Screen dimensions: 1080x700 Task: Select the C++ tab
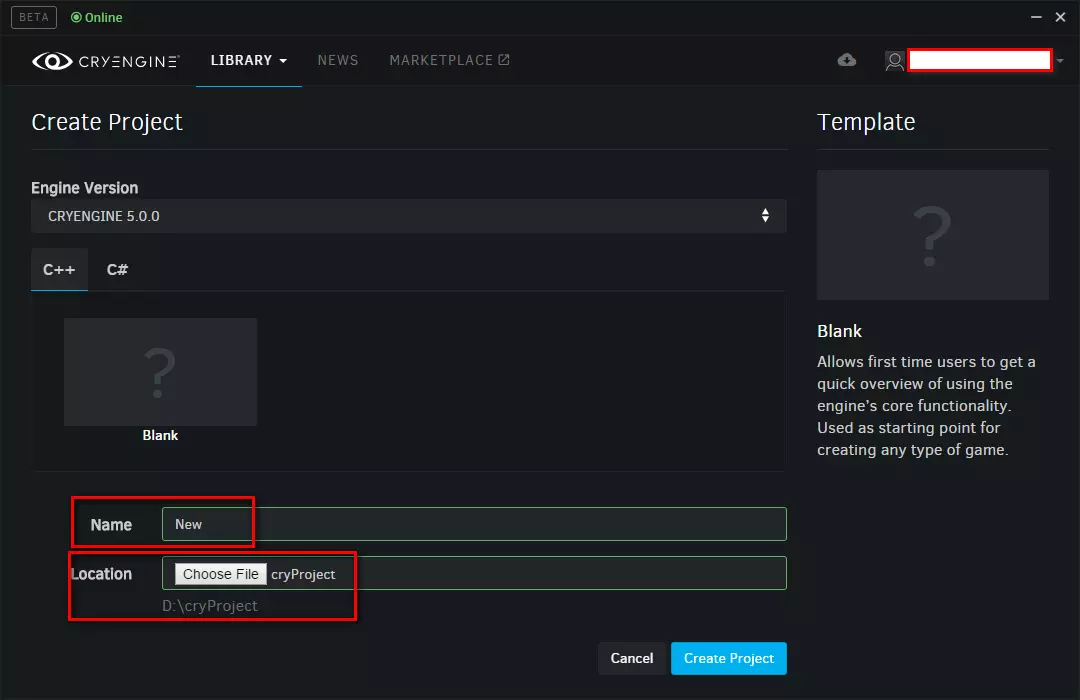tap(59, 269)
